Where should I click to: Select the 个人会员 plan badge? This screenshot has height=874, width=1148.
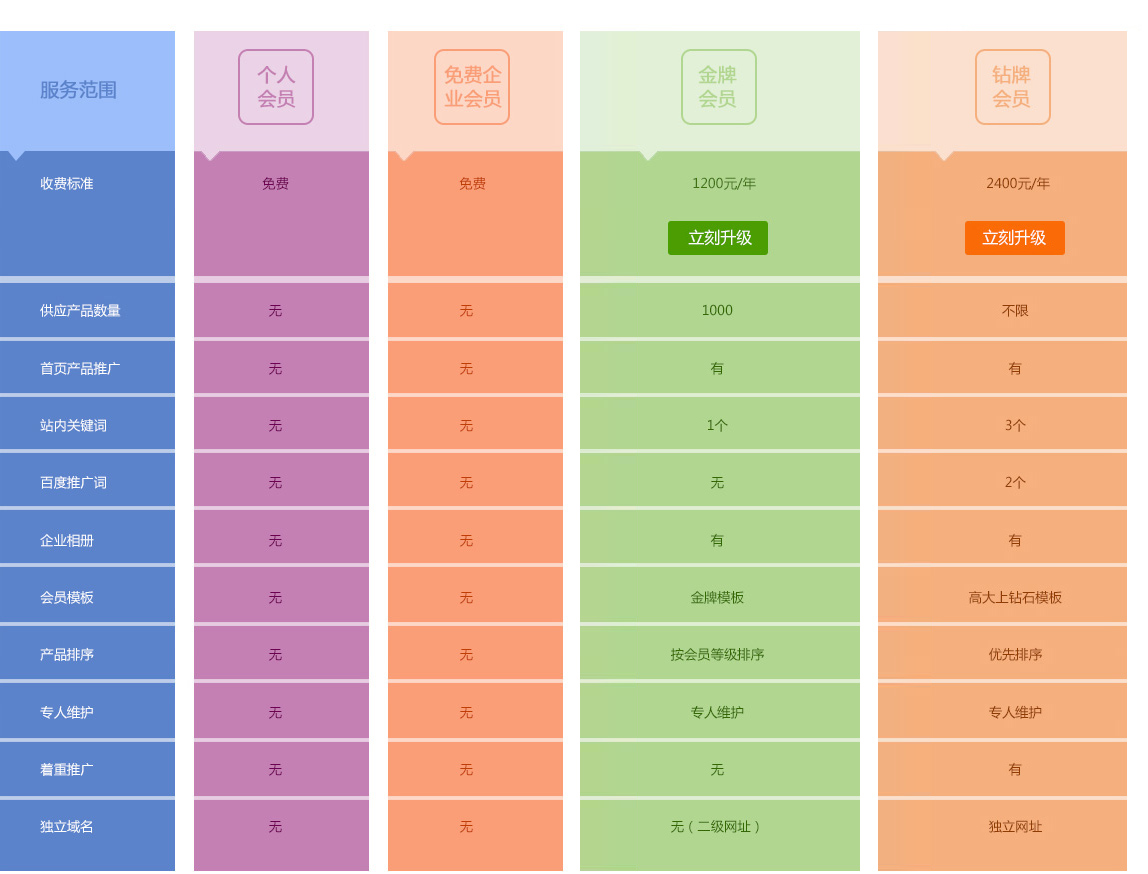pyautogui.click(x=276, y=87)
